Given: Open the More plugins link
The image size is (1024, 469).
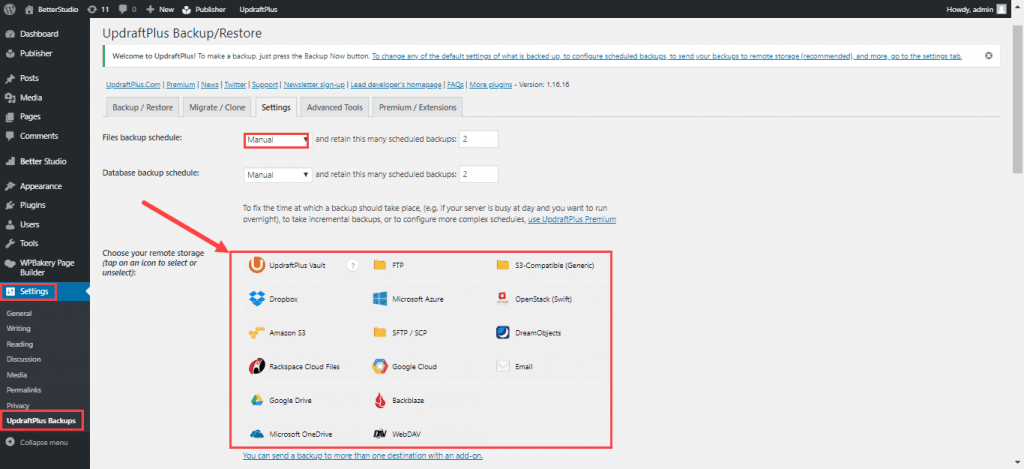Looking at the screenshot, I should click(490, 85).
